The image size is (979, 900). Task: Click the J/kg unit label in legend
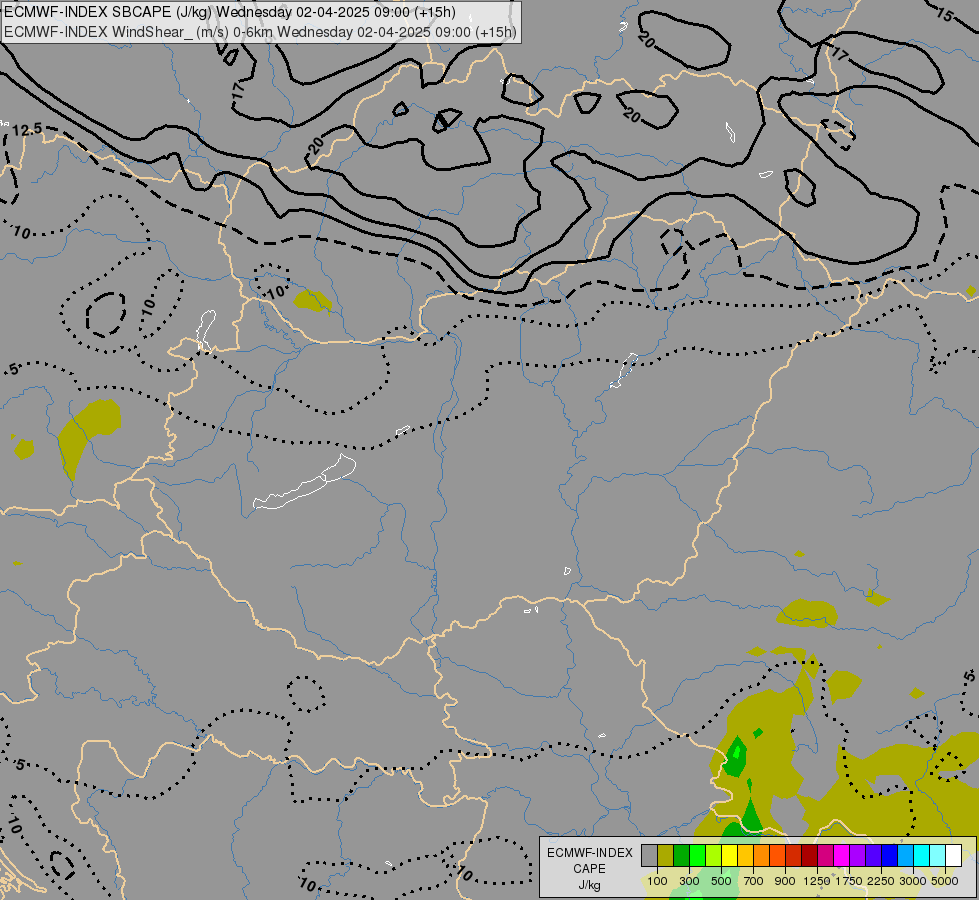coord(589,885)
